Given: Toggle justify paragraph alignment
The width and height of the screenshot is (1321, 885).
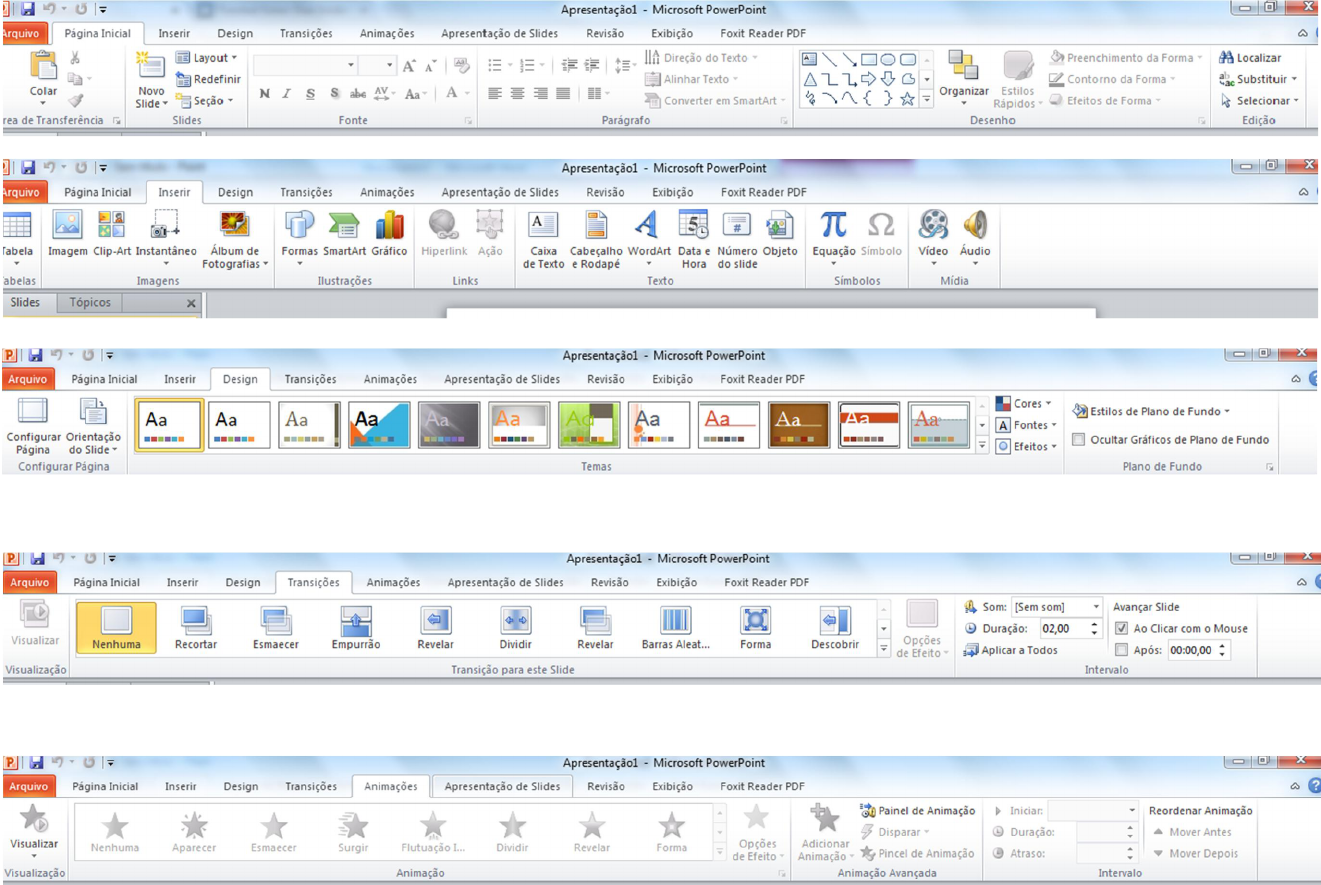Looking at the screenshot, I should point(564,93).
